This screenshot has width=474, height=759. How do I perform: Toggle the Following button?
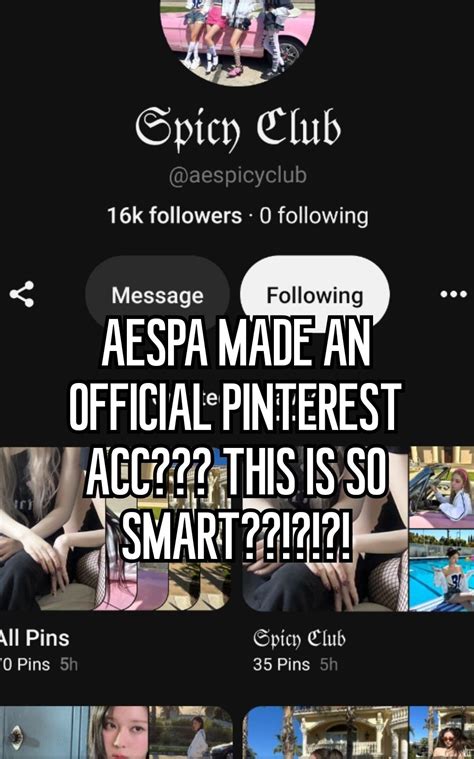tap(315, 295)
